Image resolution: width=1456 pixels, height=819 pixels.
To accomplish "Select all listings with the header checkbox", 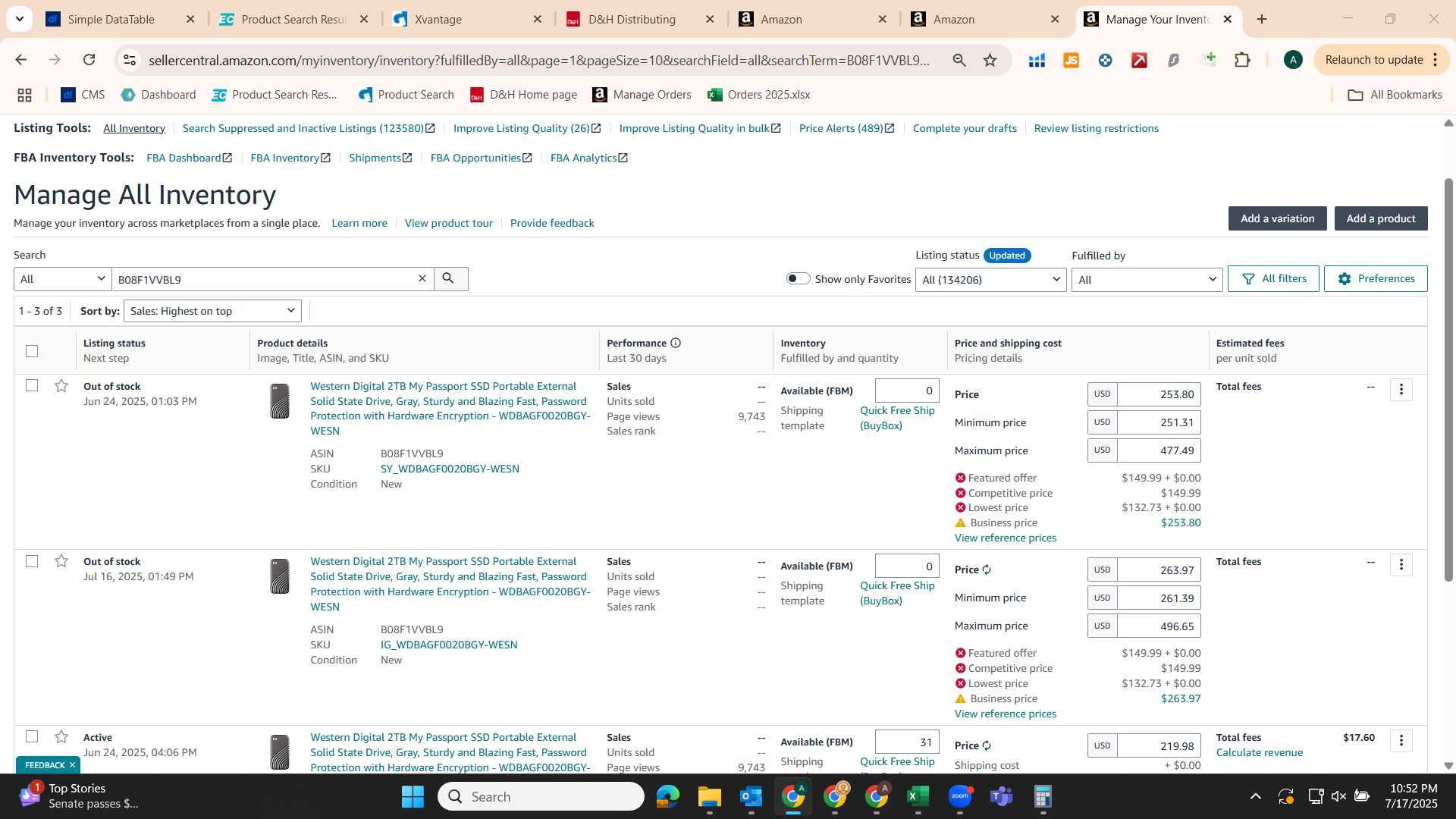I will 32,351.
